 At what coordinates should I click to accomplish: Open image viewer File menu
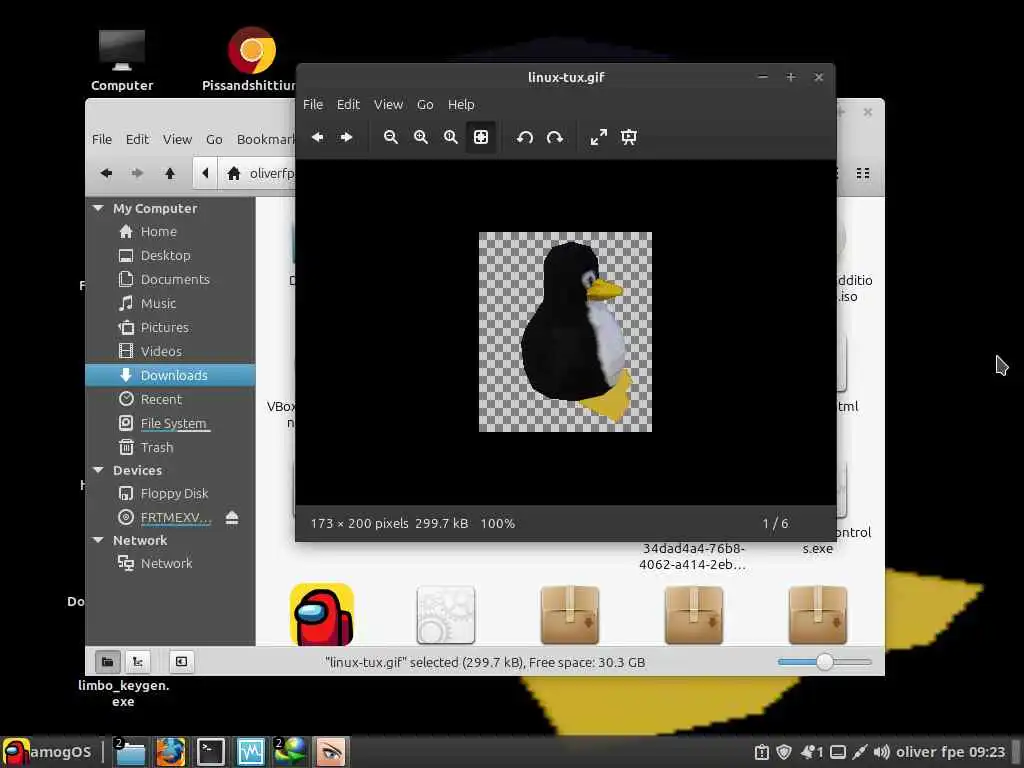pos(313,104)
